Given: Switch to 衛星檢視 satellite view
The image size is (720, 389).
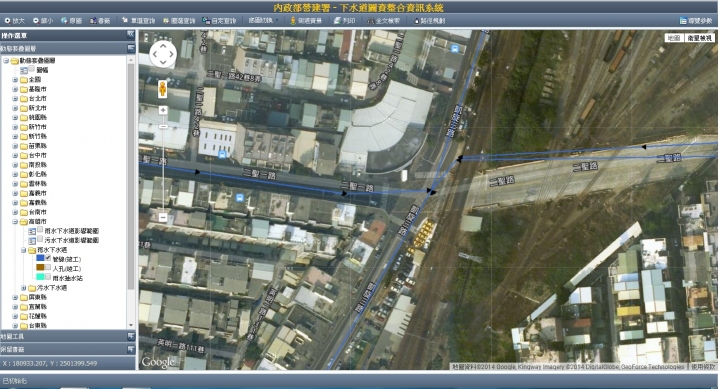Looking at the screenshot, I should (x=699, y=38).
